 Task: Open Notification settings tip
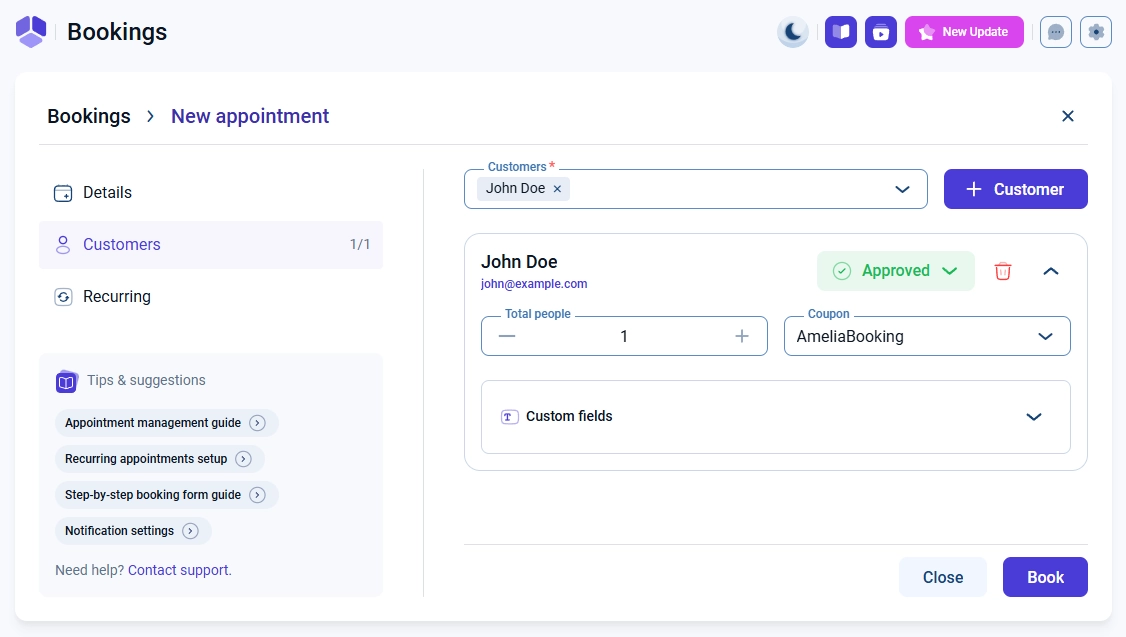click(x=133, y=531)
